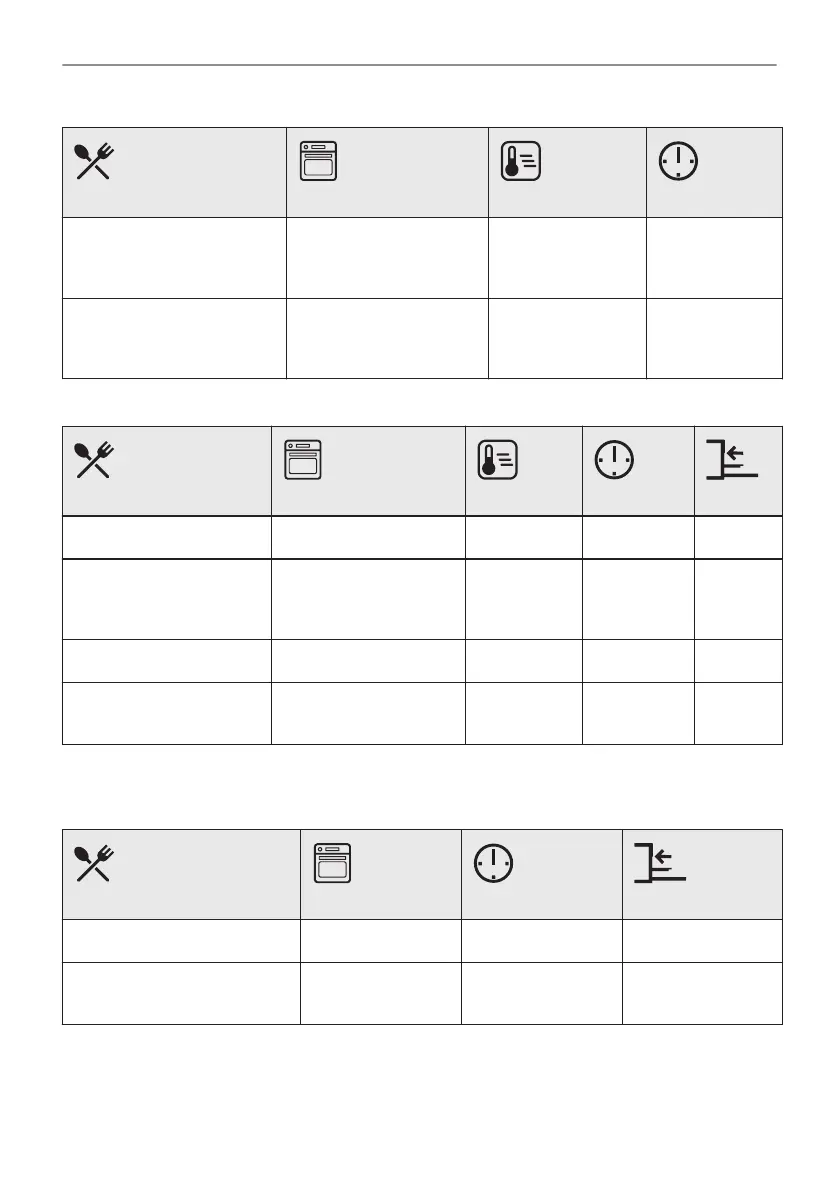Click the clock icon in the top table
Viewport: 839px width, 1191px height.
678,161
